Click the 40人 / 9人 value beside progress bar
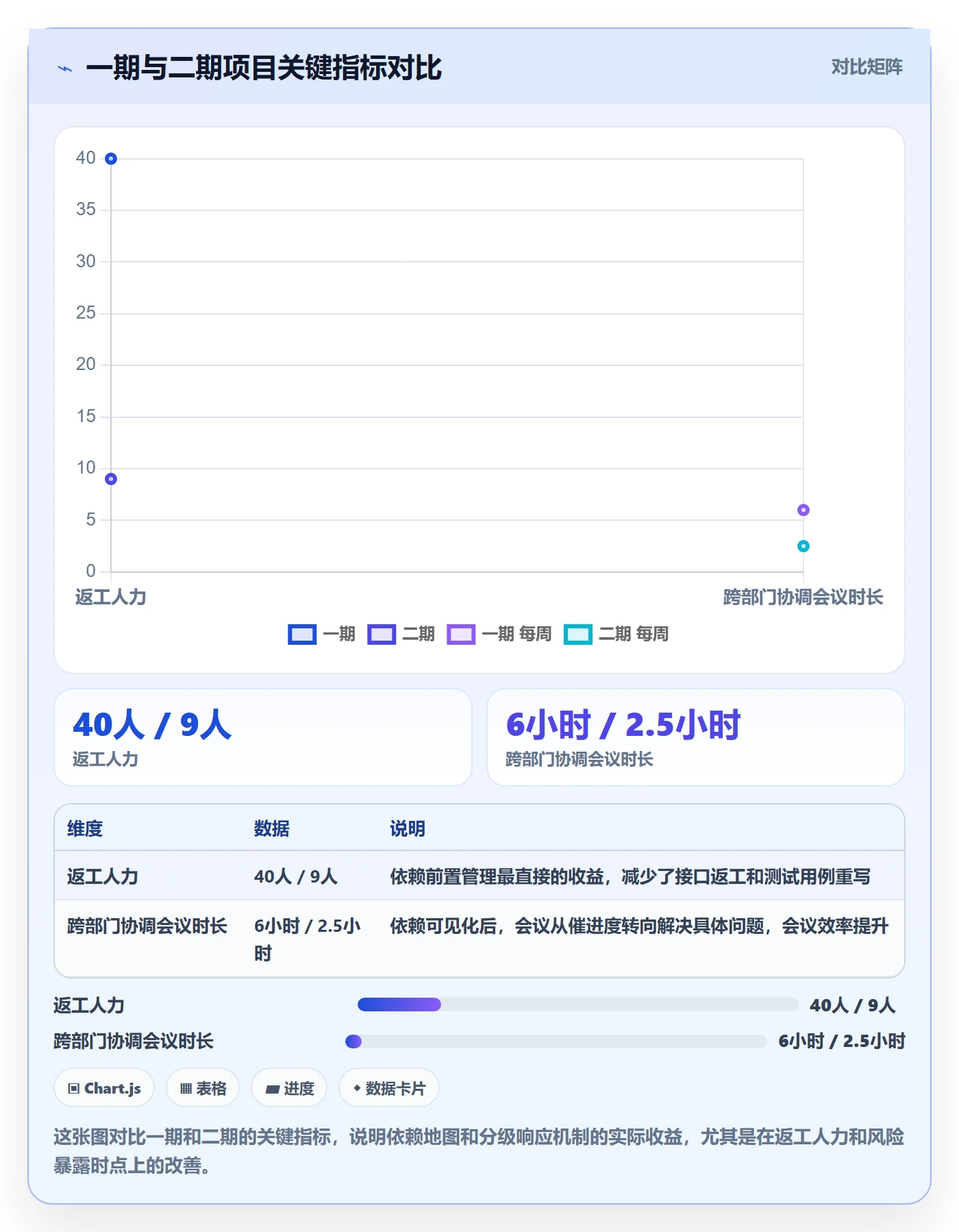The image size is (959, 1232). 853,1005
